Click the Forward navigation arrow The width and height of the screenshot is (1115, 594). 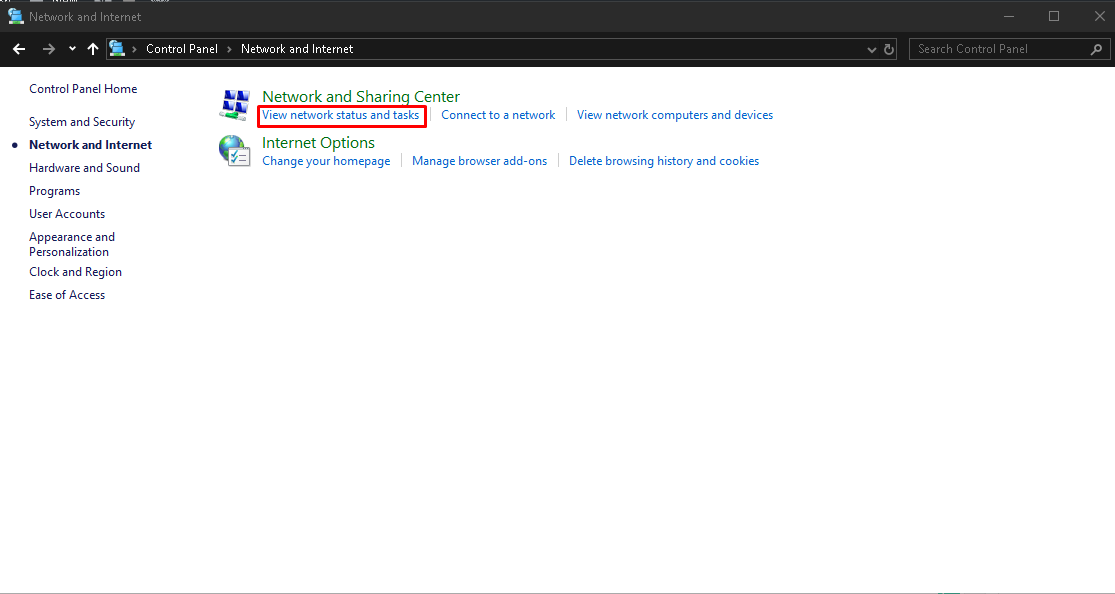coord(48,49)
